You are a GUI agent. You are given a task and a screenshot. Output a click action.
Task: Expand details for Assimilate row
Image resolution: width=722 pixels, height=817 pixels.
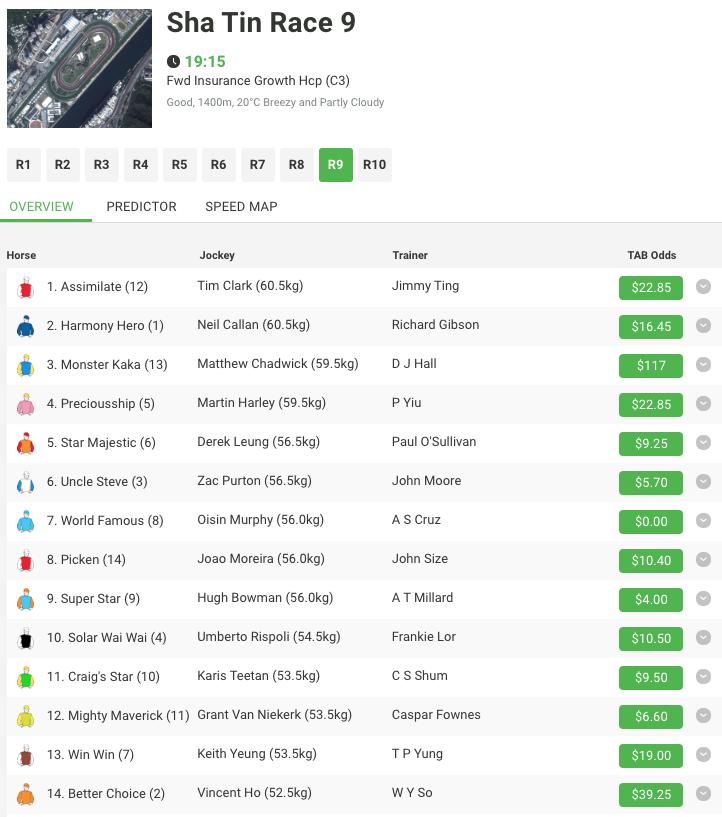pyautogui.click(x=703, y=287)
